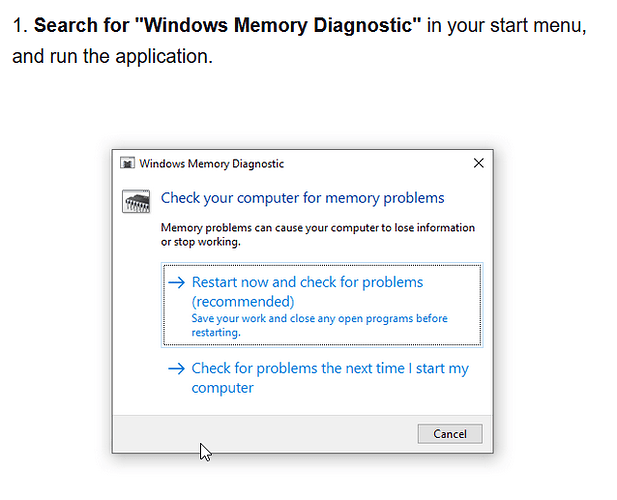Click the Check your computer for memory problems heading
The height and width of the screenshot is (500, 617).
[x=303, y=198]
